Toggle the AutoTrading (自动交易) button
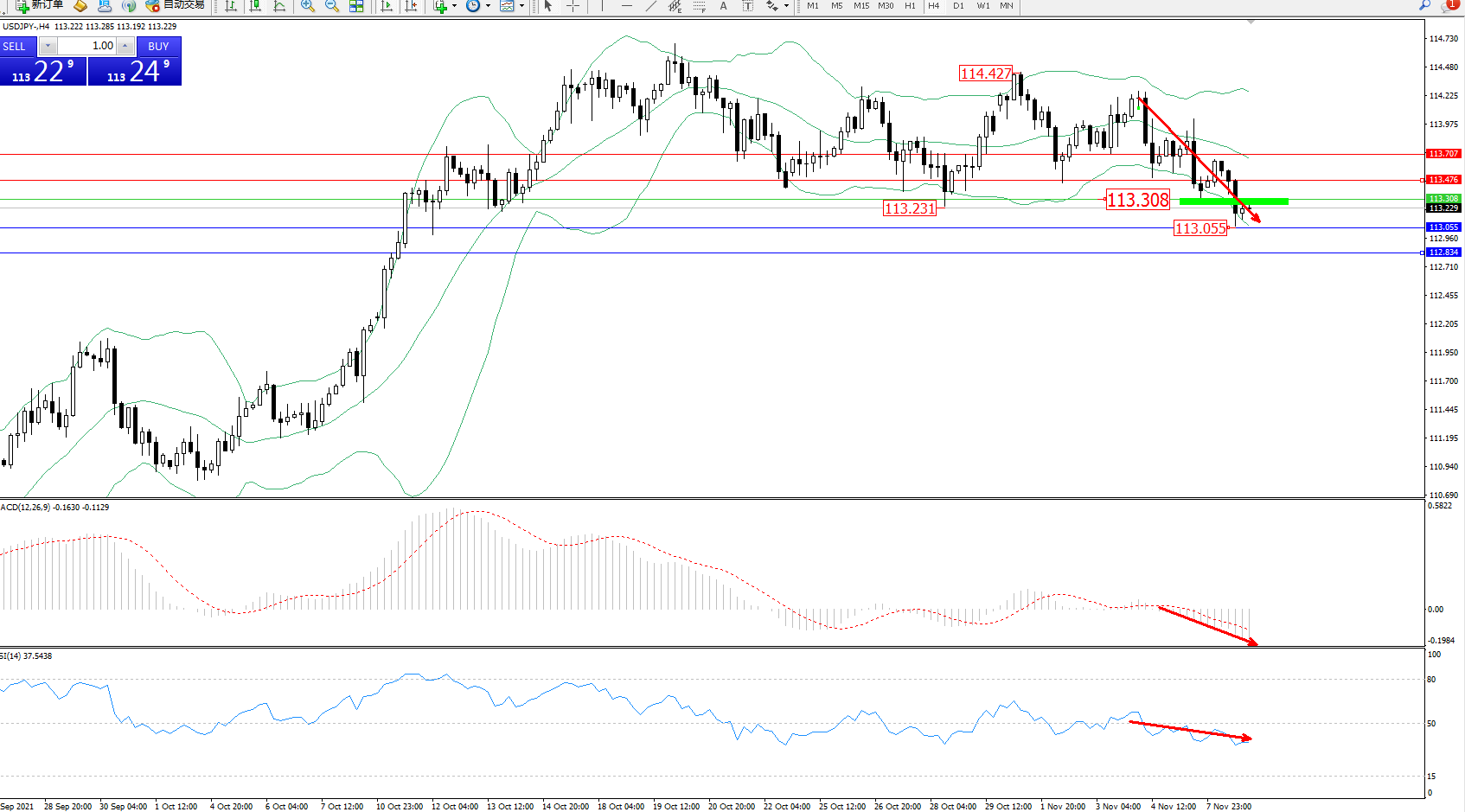The width and height of the screenshot is (1465, 812). (x=175, y=5)
